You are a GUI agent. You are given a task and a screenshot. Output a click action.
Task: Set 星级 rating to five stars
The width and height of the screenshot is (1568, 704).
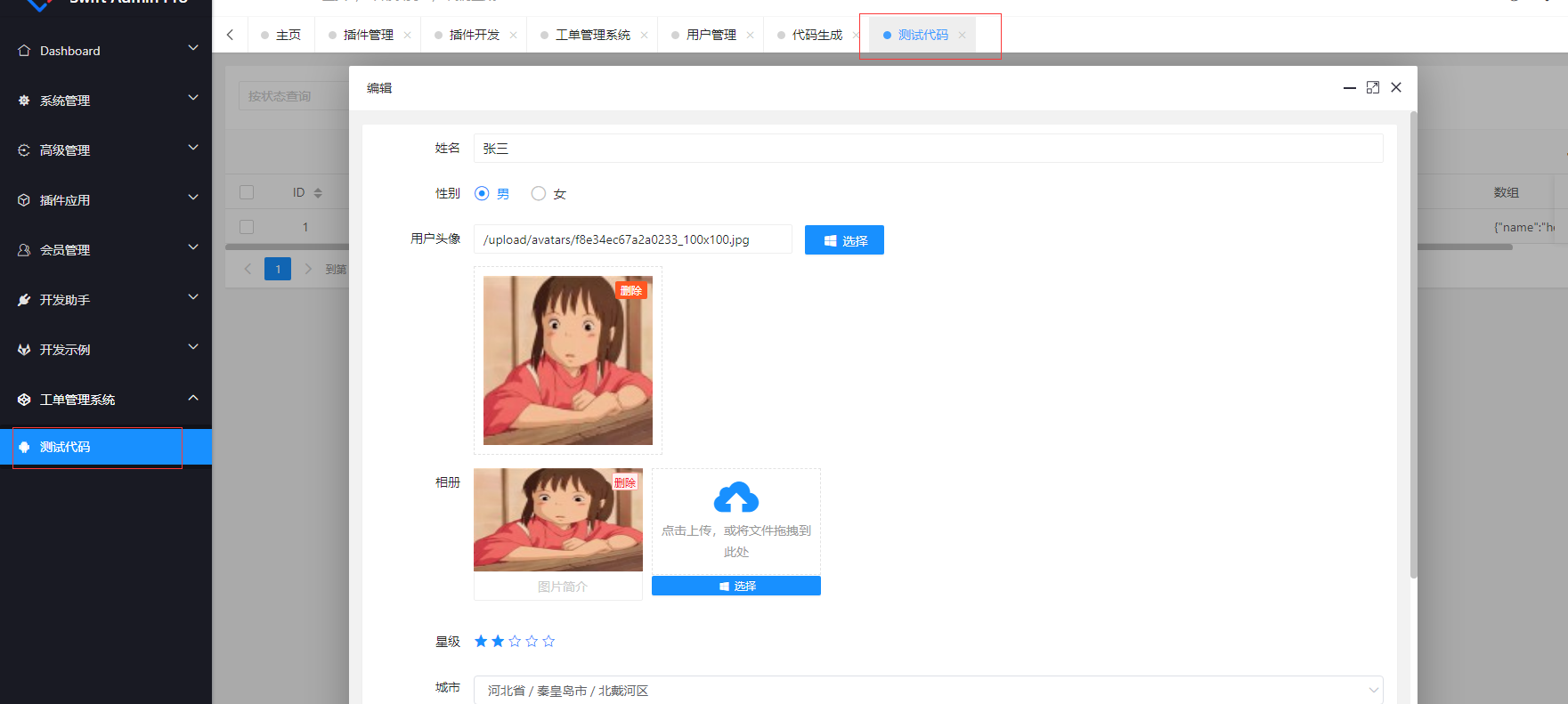pos(548,641)
